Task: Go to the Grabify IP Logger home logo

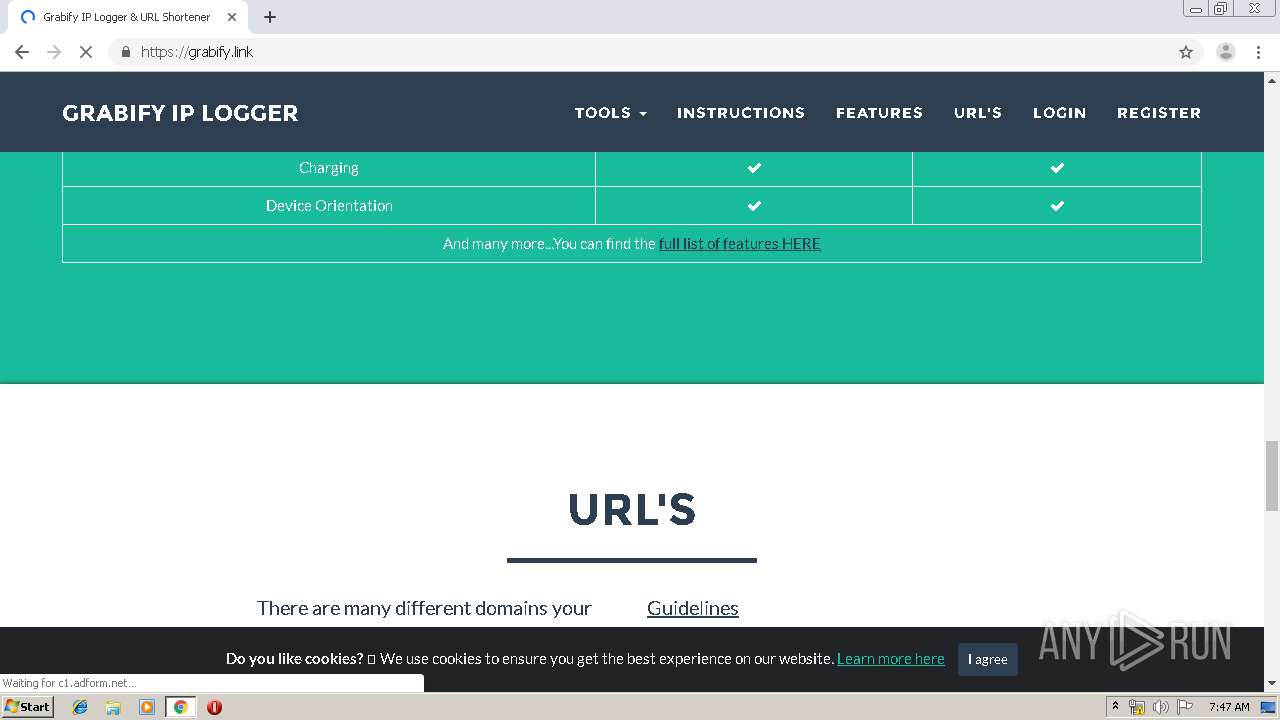Action: 180,113
